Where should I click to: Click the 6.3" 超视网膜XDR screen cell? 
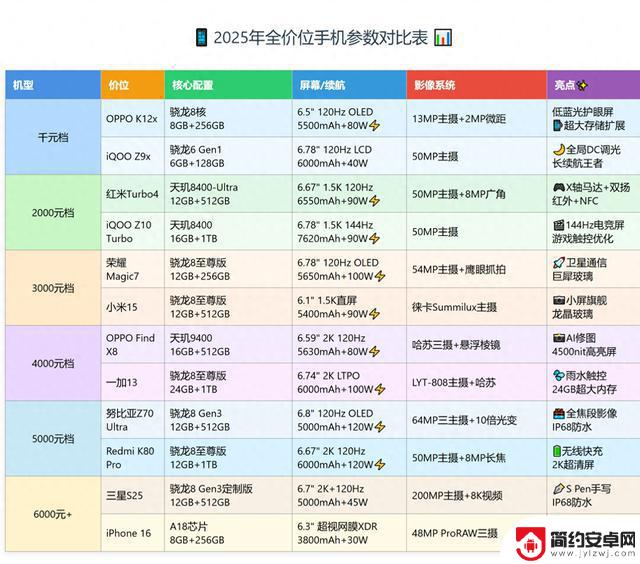point(349,533)
